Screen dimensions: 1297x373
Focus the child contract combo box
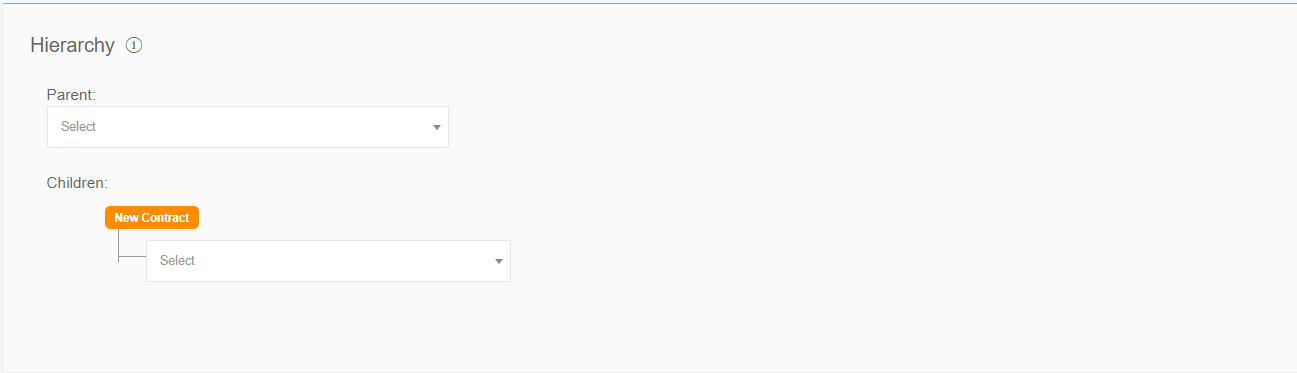328,261
